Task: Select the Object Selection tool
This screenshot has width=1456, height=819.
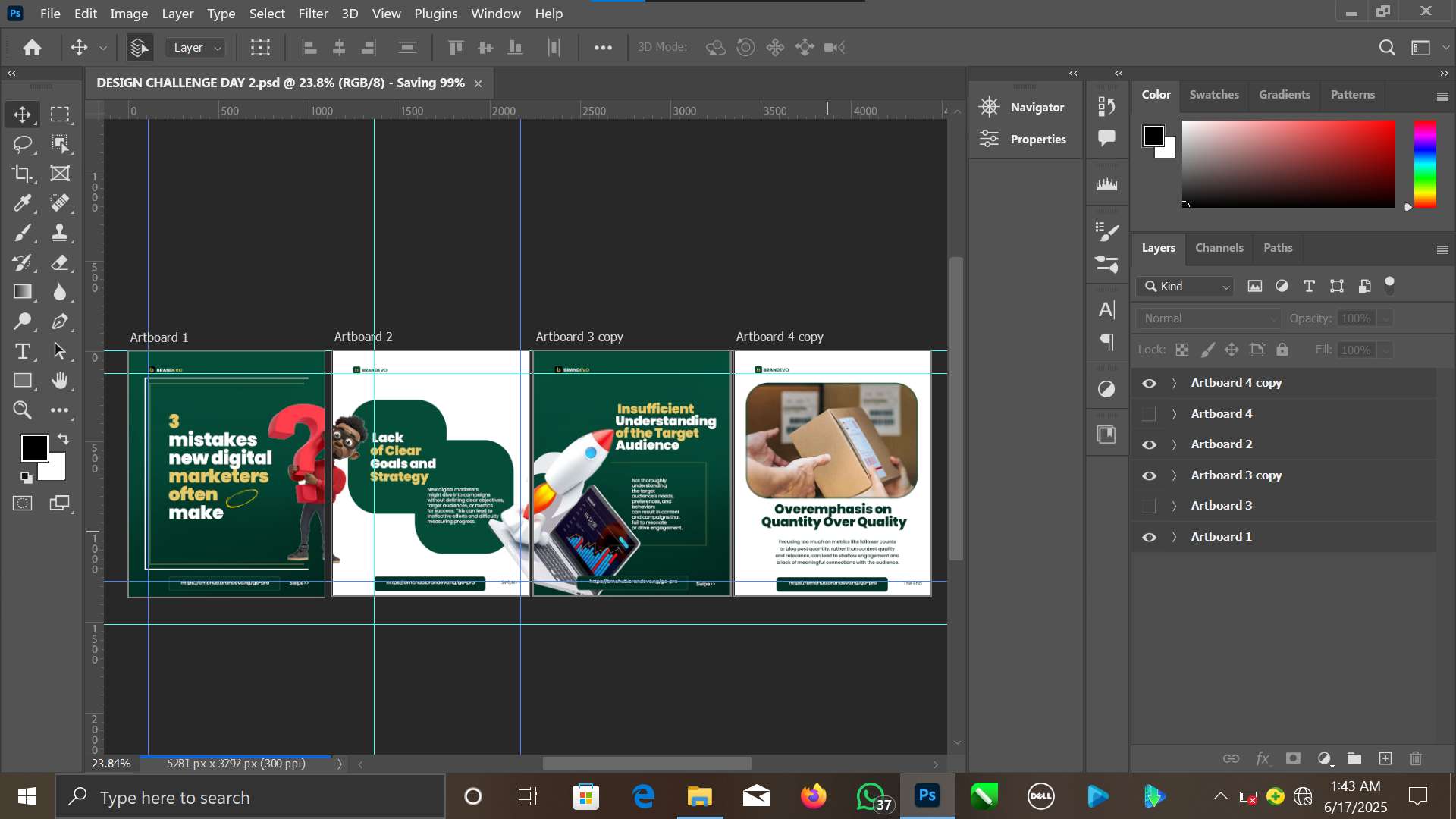Action: click(60, 144)
